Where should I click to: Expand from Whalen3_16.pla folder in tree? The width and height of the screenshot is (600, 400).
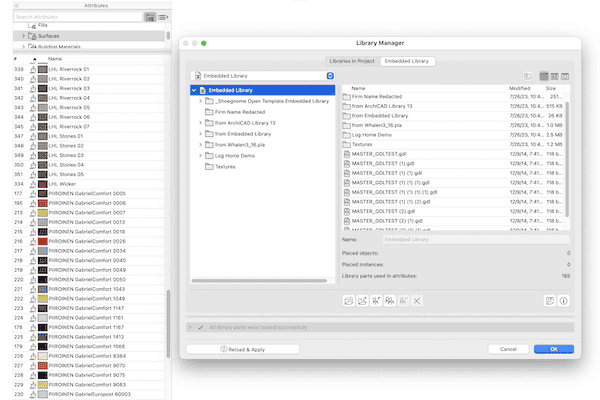(x=200, y=145)
